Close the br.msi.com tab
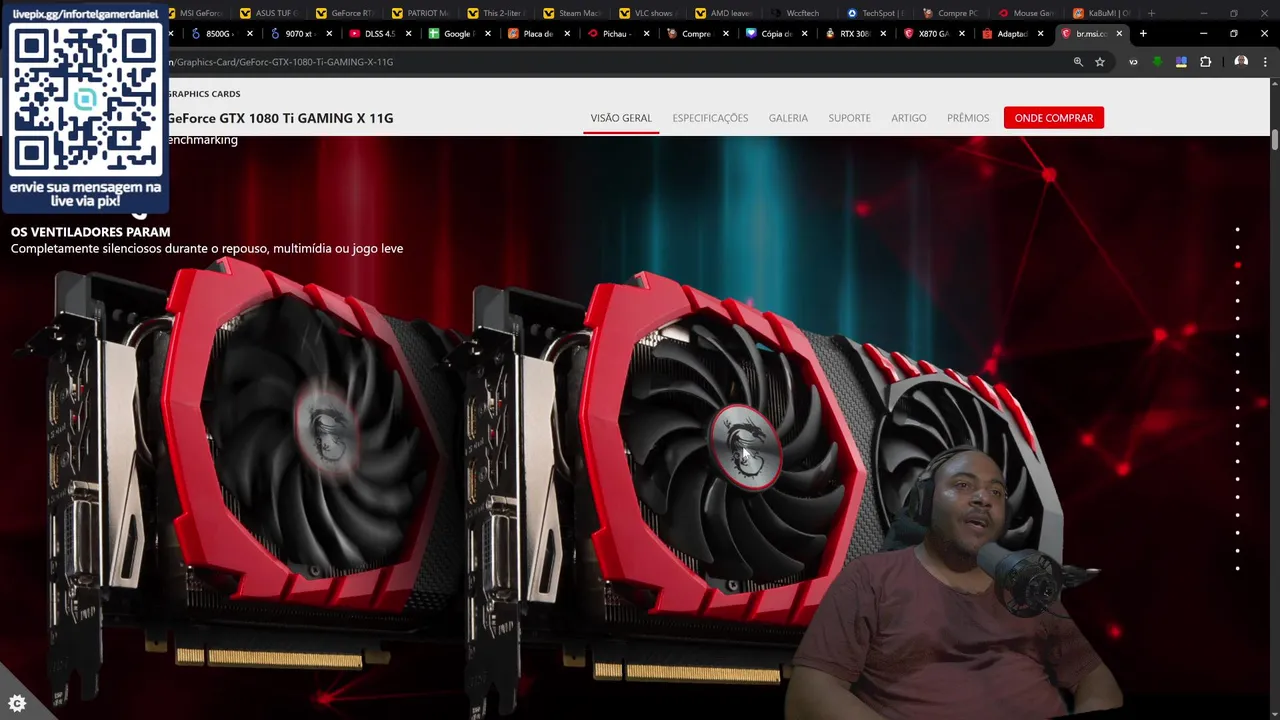This screenshot has height=720, width=1280. pyautogui.click(x=1119, y=33)
